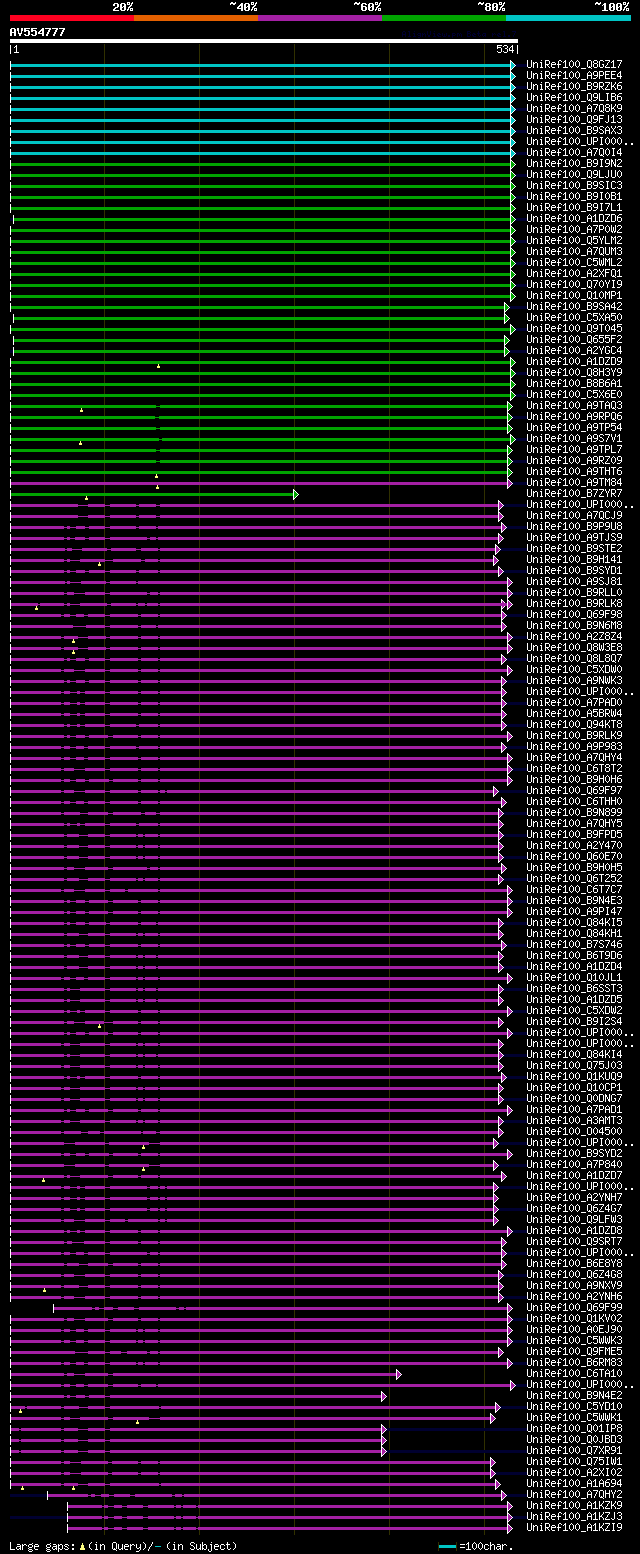Click the UniRef100_A7QCJ9 label
Viewport: 640px width, 1554px height.
(x=574, y=515)
